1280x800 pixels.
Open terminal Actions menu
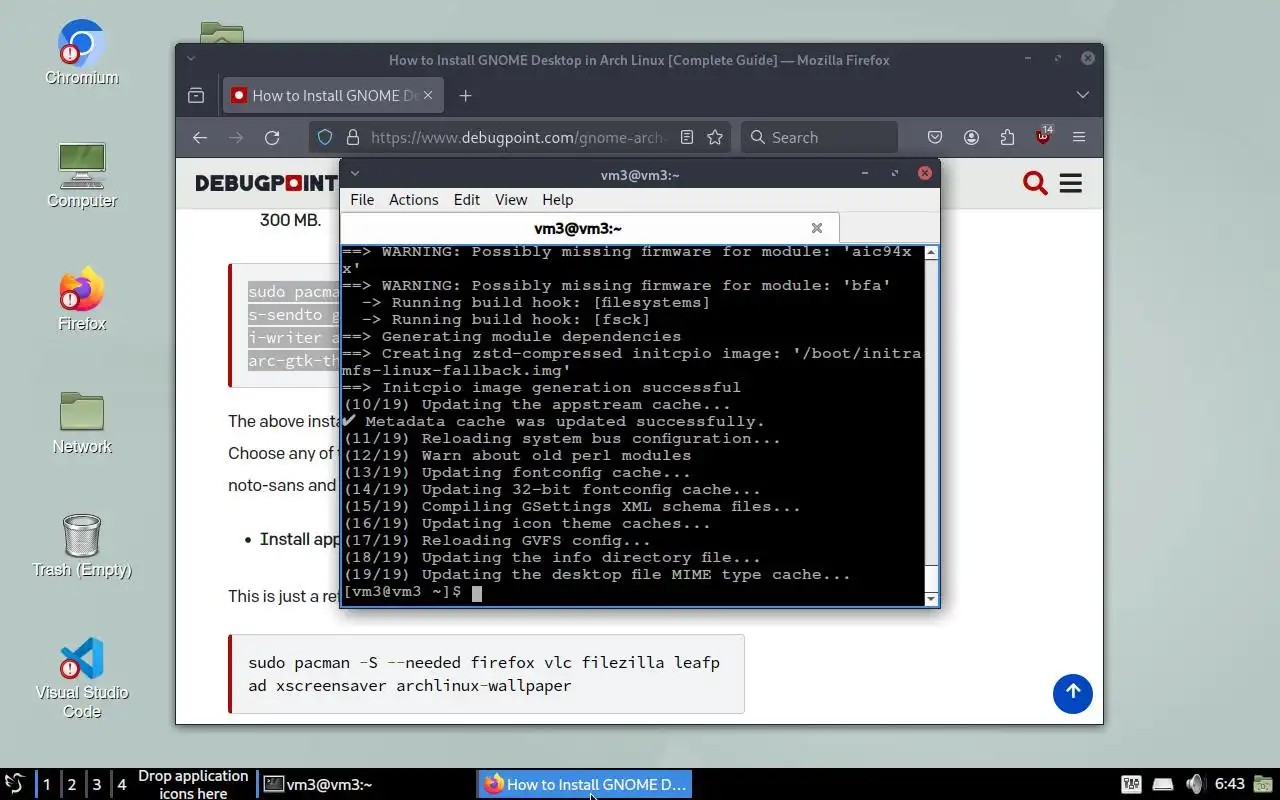pyautogui.click(x=414, y=200)
